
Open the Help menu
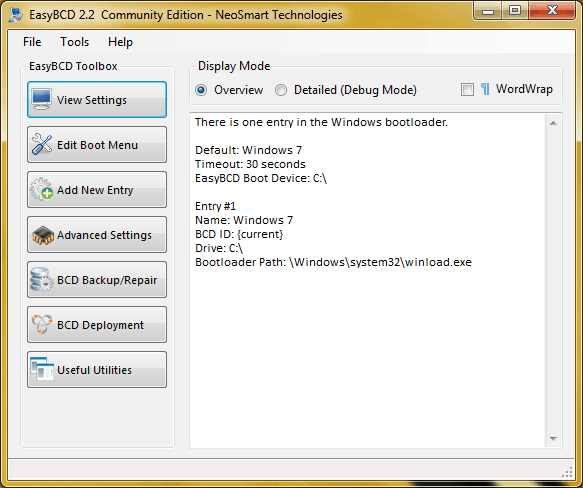pos(120,42)
